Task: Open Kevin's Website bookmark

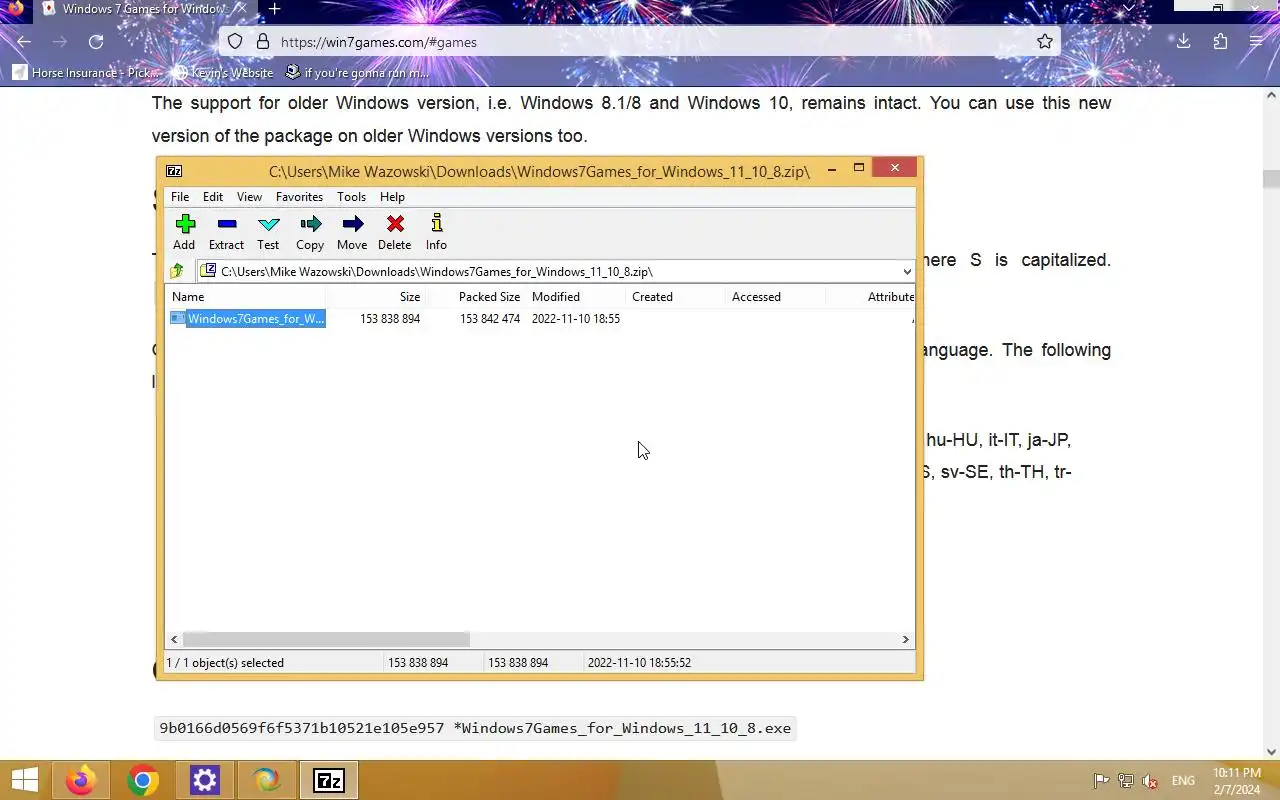Action: pos(223,73)
